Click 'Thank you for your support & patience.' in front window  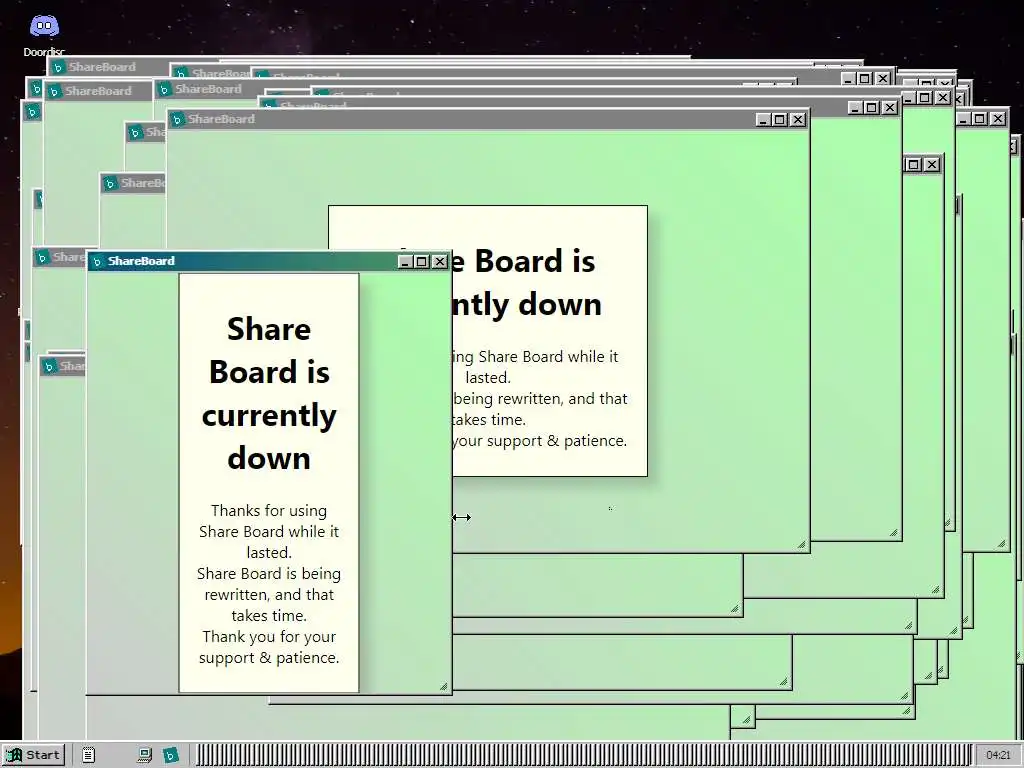coord(269,647)
